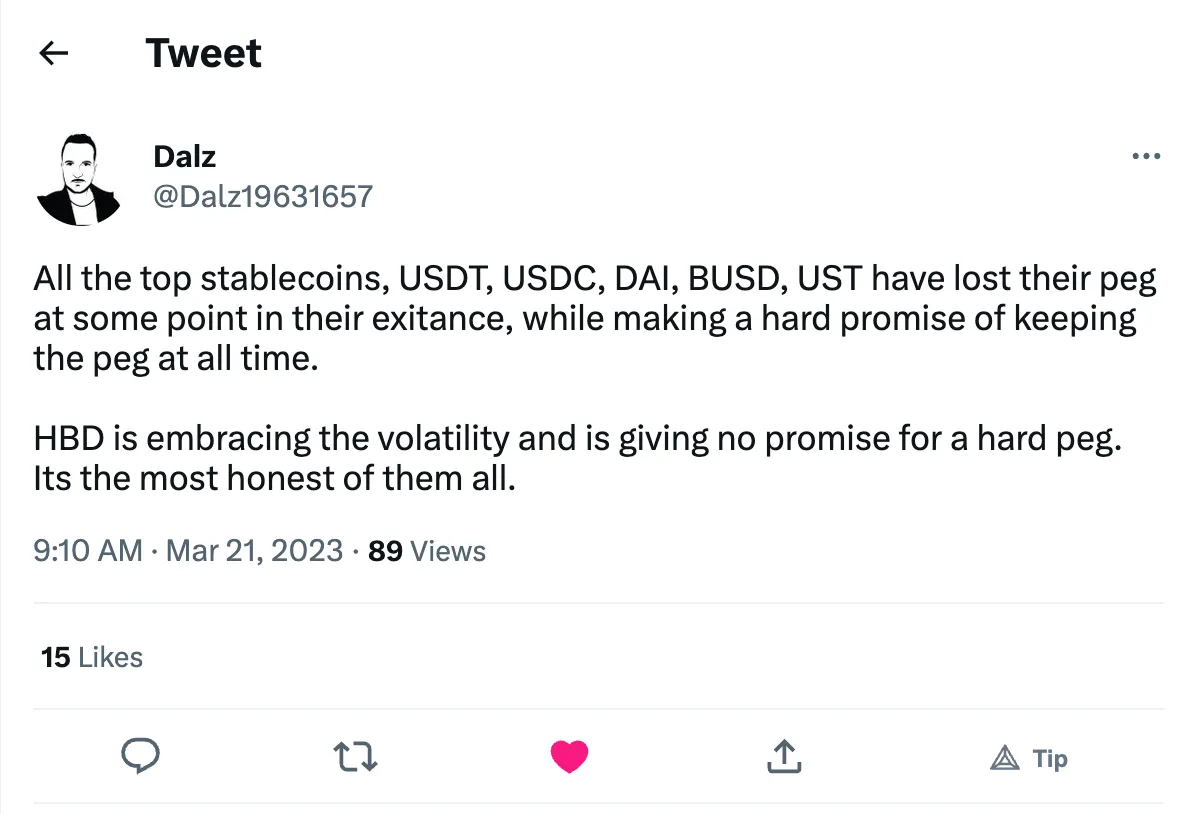Open the 89 Views analytics

[x=426, y=551]
